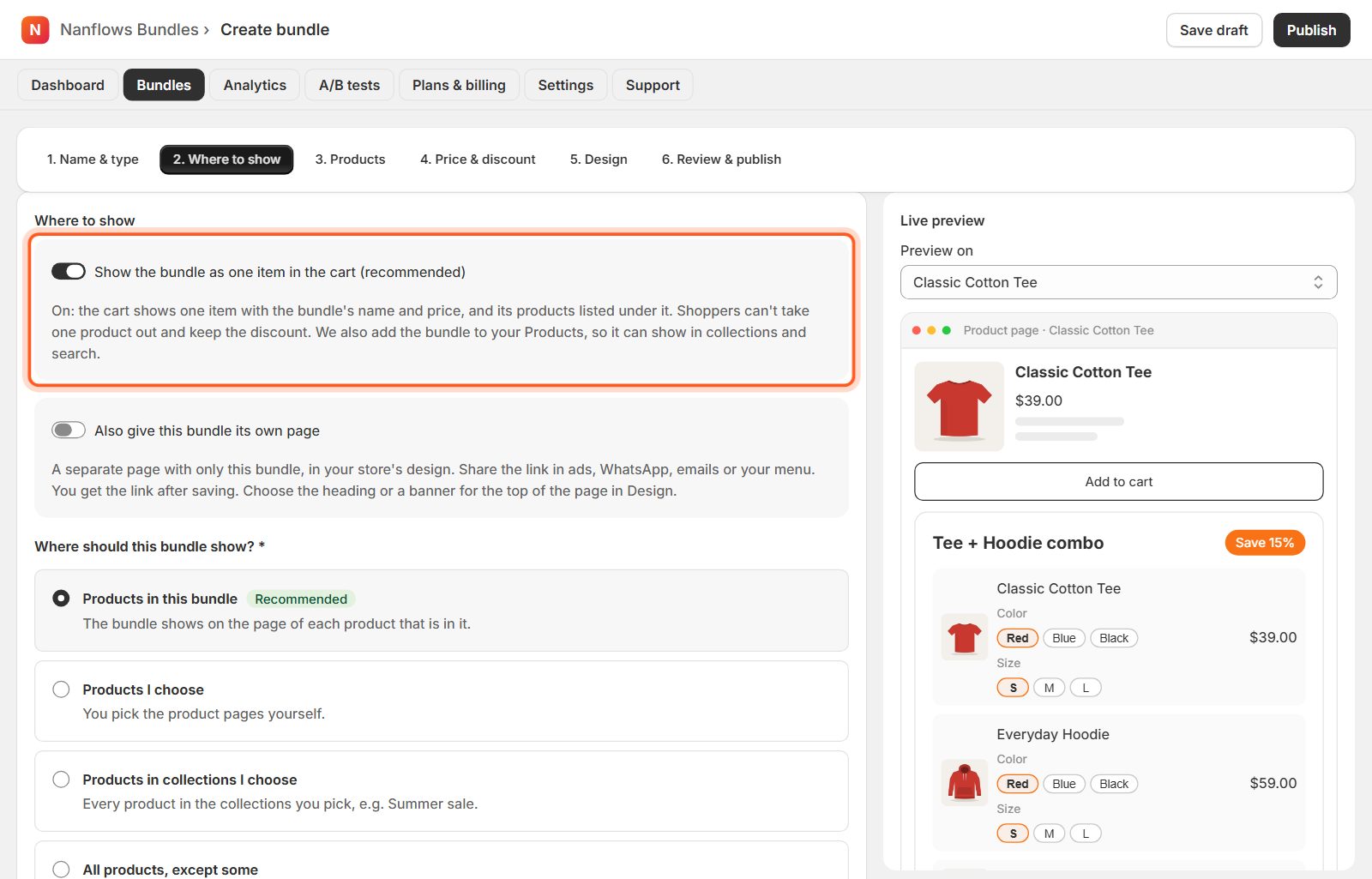Image resolution: width=1372 pixels, height=879 pixels.
Task: Go to step 5 Design
Action: point(599,160)
